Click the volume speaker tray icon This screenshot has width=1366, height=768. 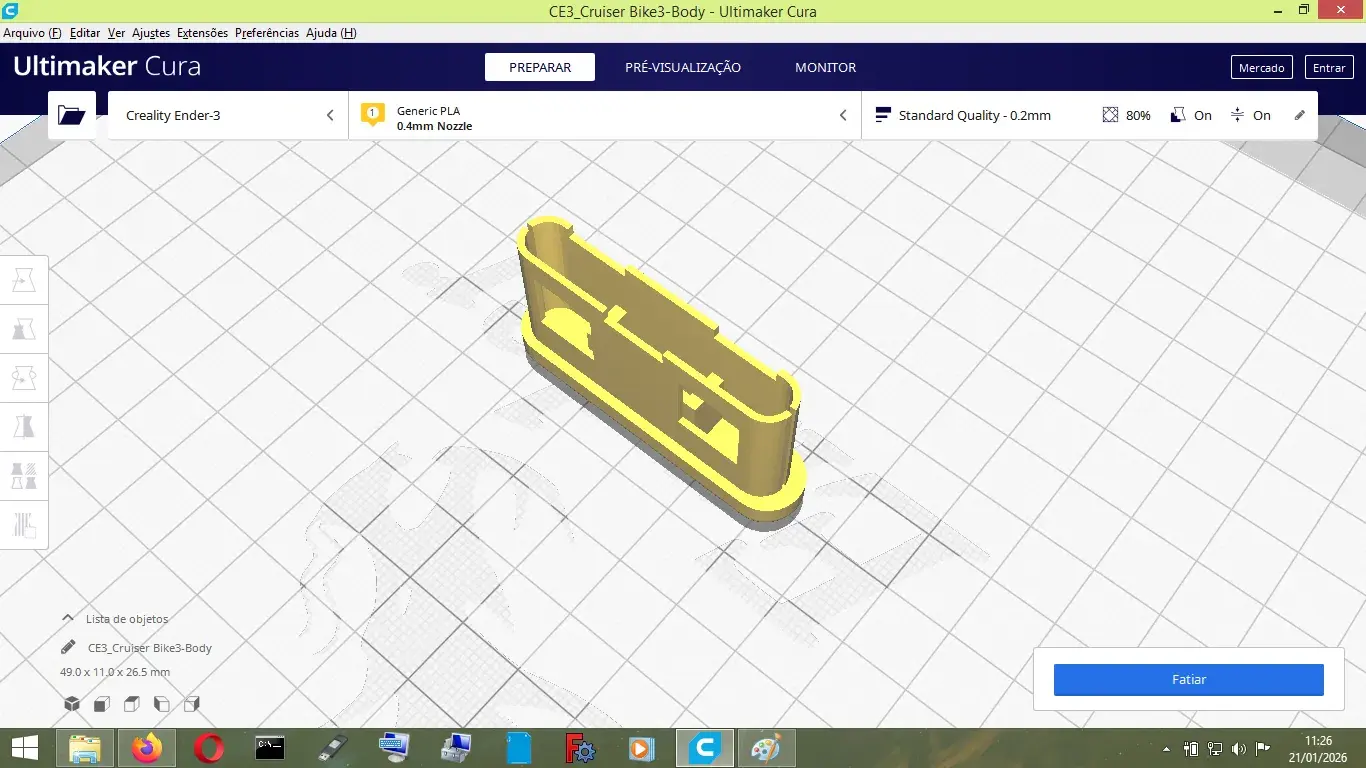coord(1239,748)
